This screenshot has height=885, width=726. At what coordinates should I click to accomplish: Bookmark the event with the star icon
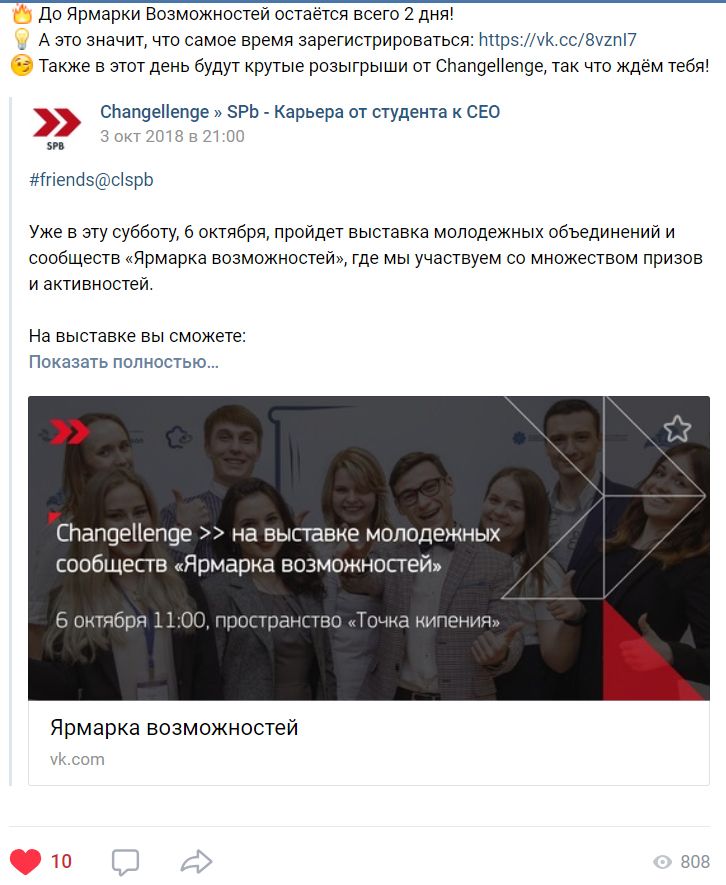coord(677,429)
